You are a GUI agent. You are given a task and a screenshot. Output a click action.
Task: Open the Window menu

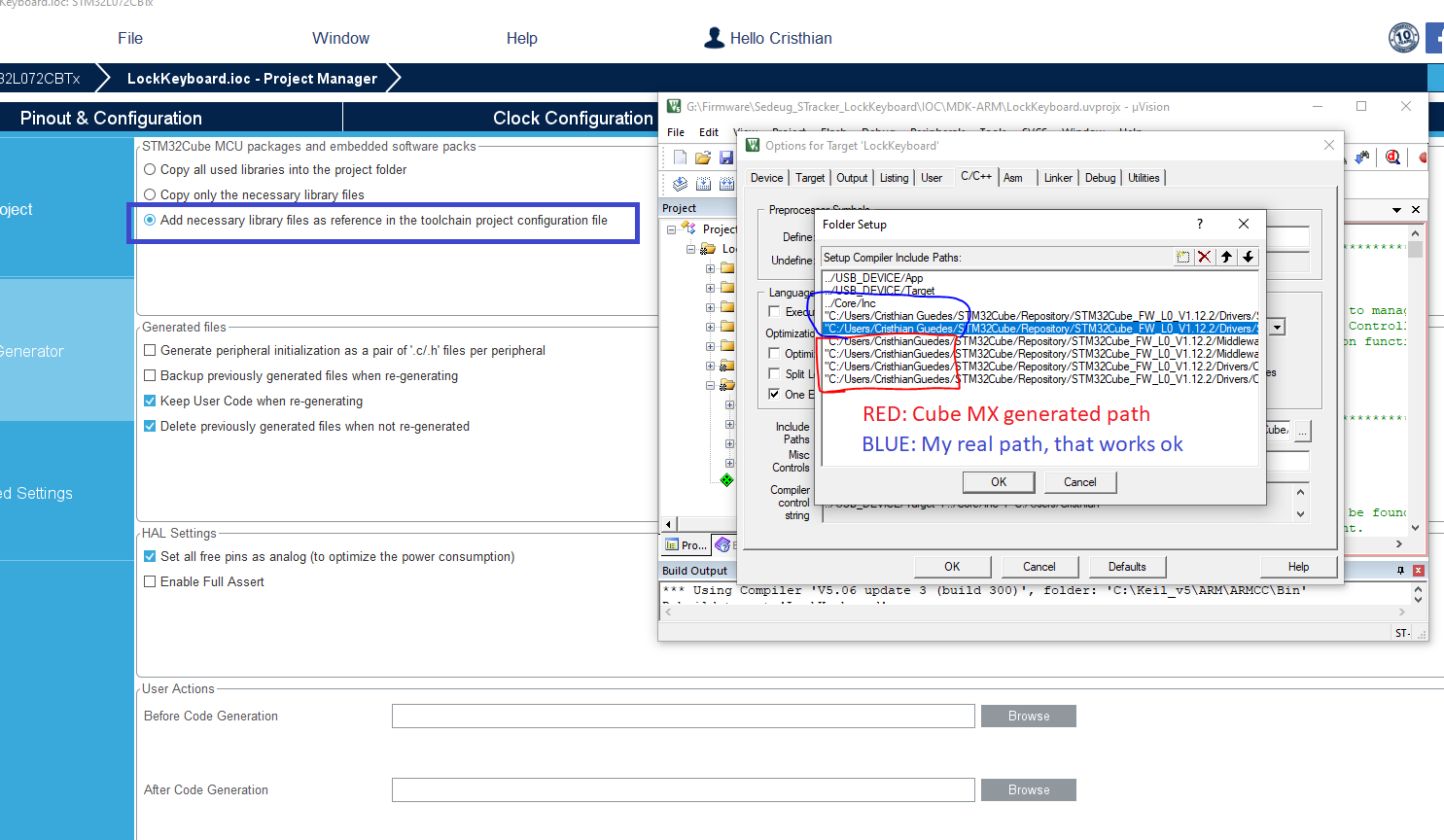point(340,38)
